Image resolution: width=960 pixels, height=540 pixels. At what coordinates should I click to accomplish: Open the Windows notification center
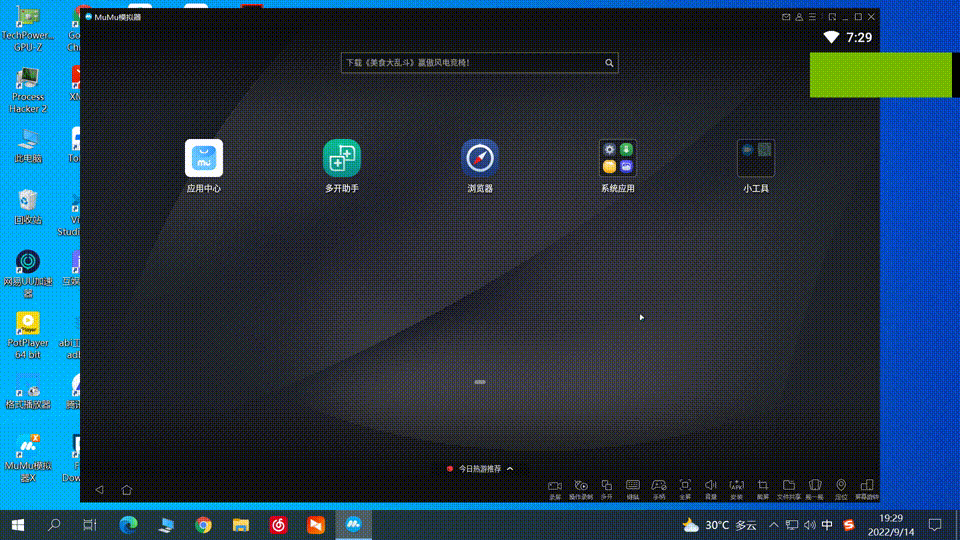tap(935, 525)
